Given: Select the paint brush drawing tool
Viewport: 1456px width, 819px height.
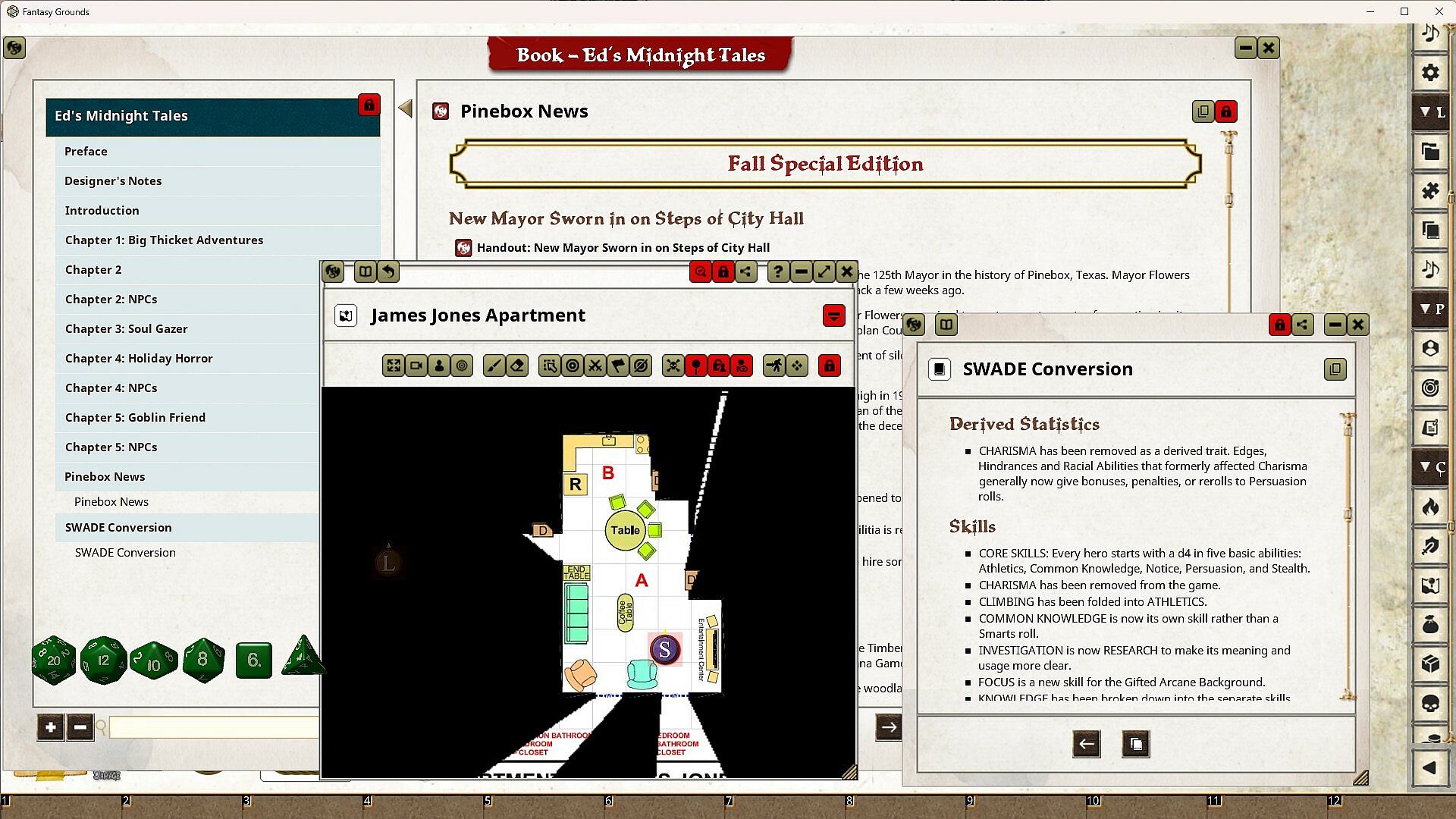Looking at the screenshot, I should [494, 366].
